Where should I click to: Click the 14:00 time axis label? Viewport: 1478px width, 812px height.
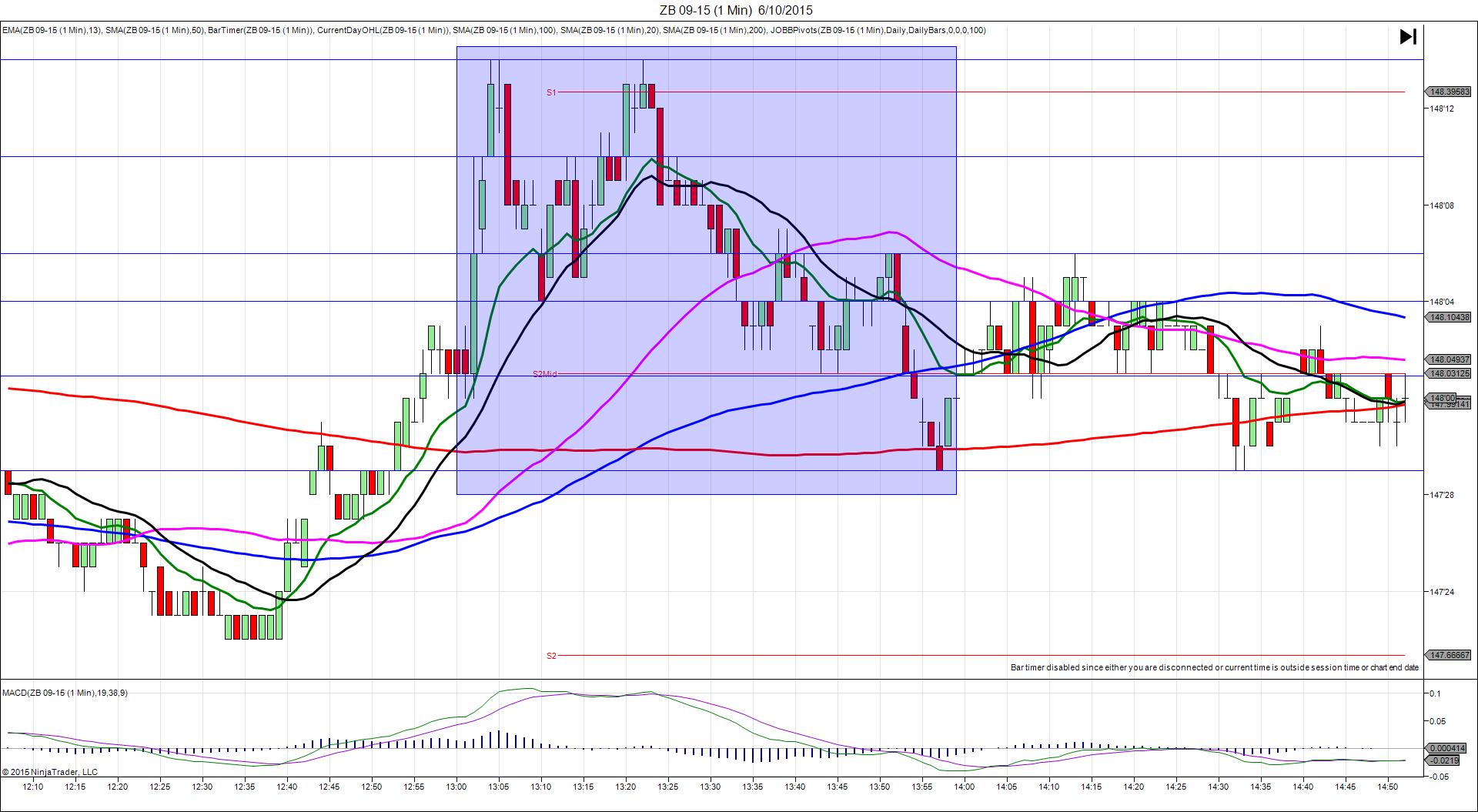click(x=964, y=787)
